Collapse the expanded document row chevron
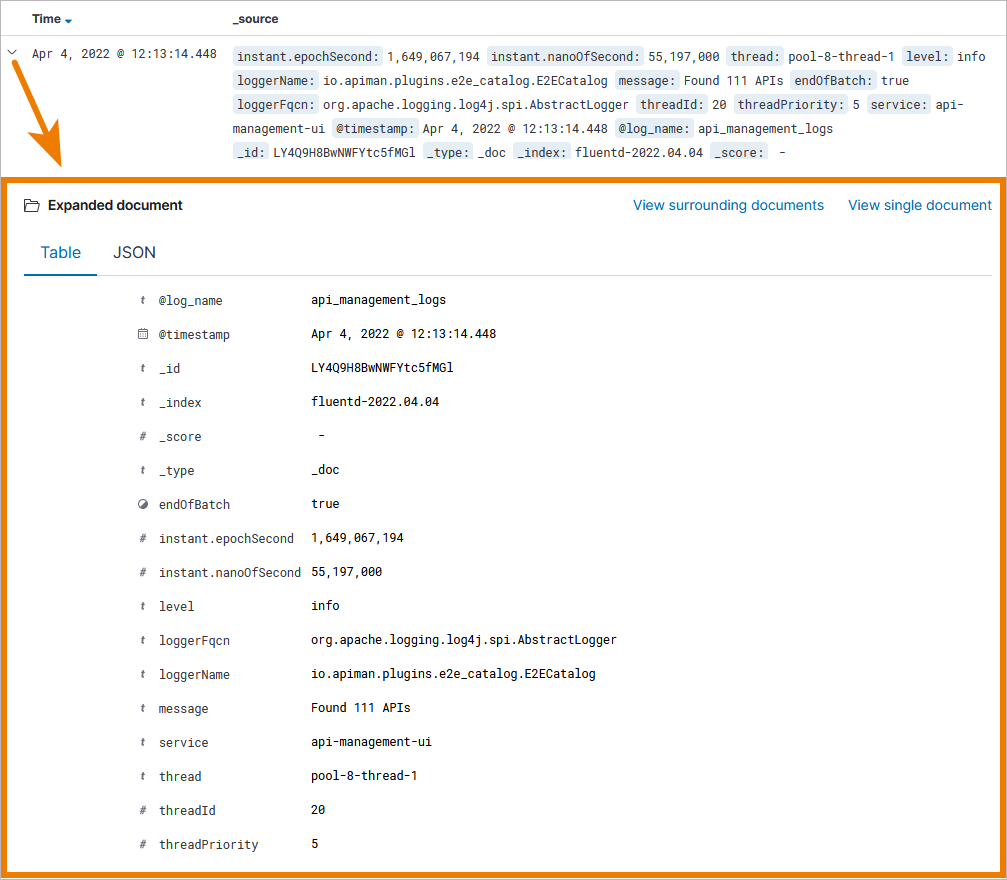1007x880 pixels. tap(12, 53)
